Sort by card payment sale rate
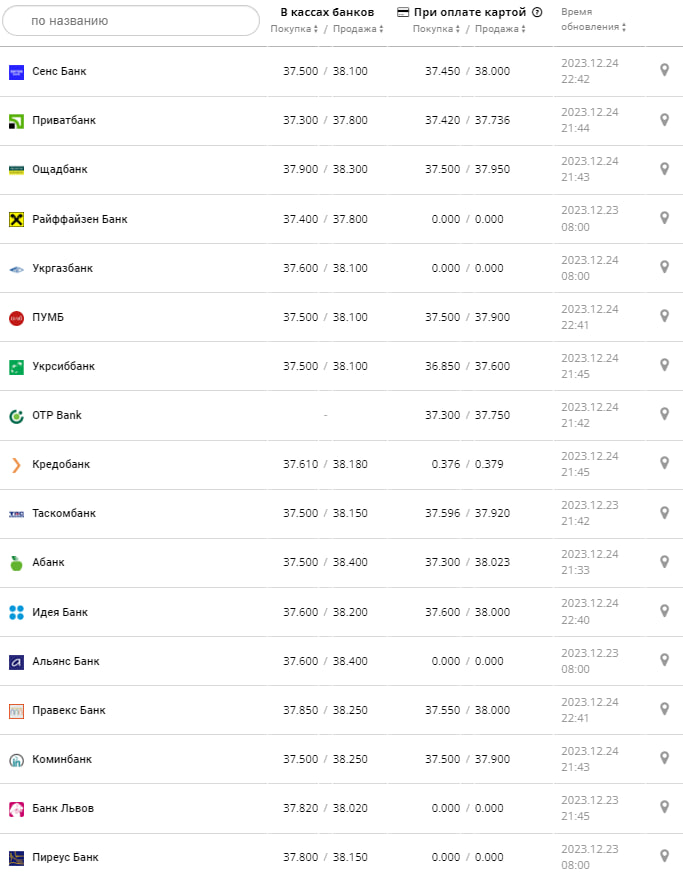The image size is (683, 872). [x=499, y=29]
